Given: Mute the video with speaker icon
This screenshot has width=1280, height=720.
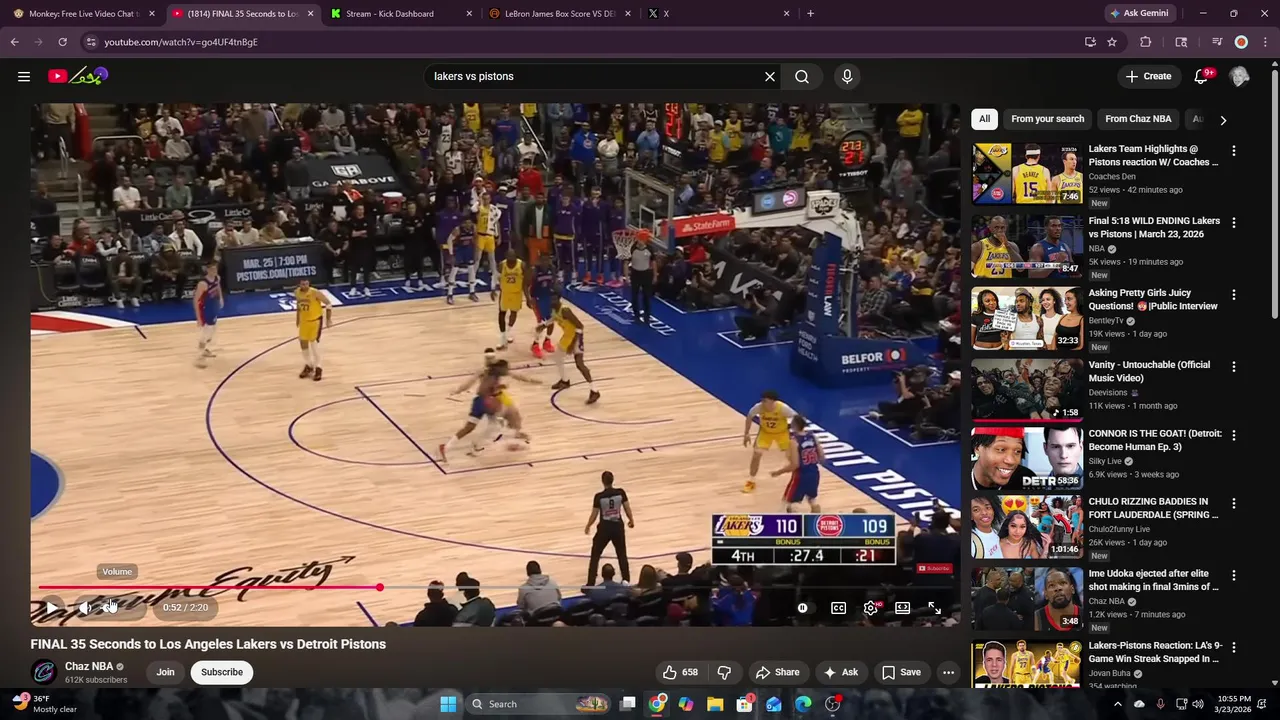Looking at the screenshot, I should point(85,607).
